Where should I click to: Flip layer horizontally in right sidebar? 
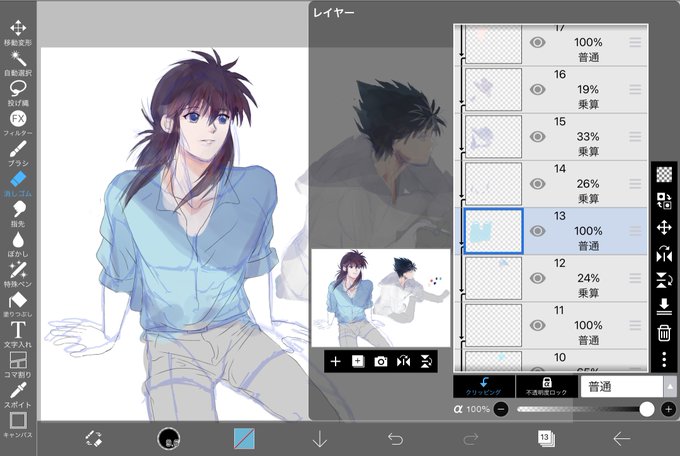[664, 254]
